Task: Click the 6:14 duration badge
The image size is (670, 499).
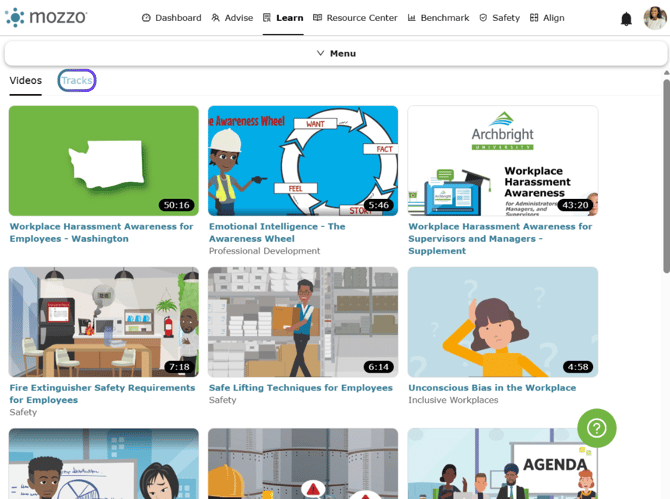Action: tap(379, 367)
